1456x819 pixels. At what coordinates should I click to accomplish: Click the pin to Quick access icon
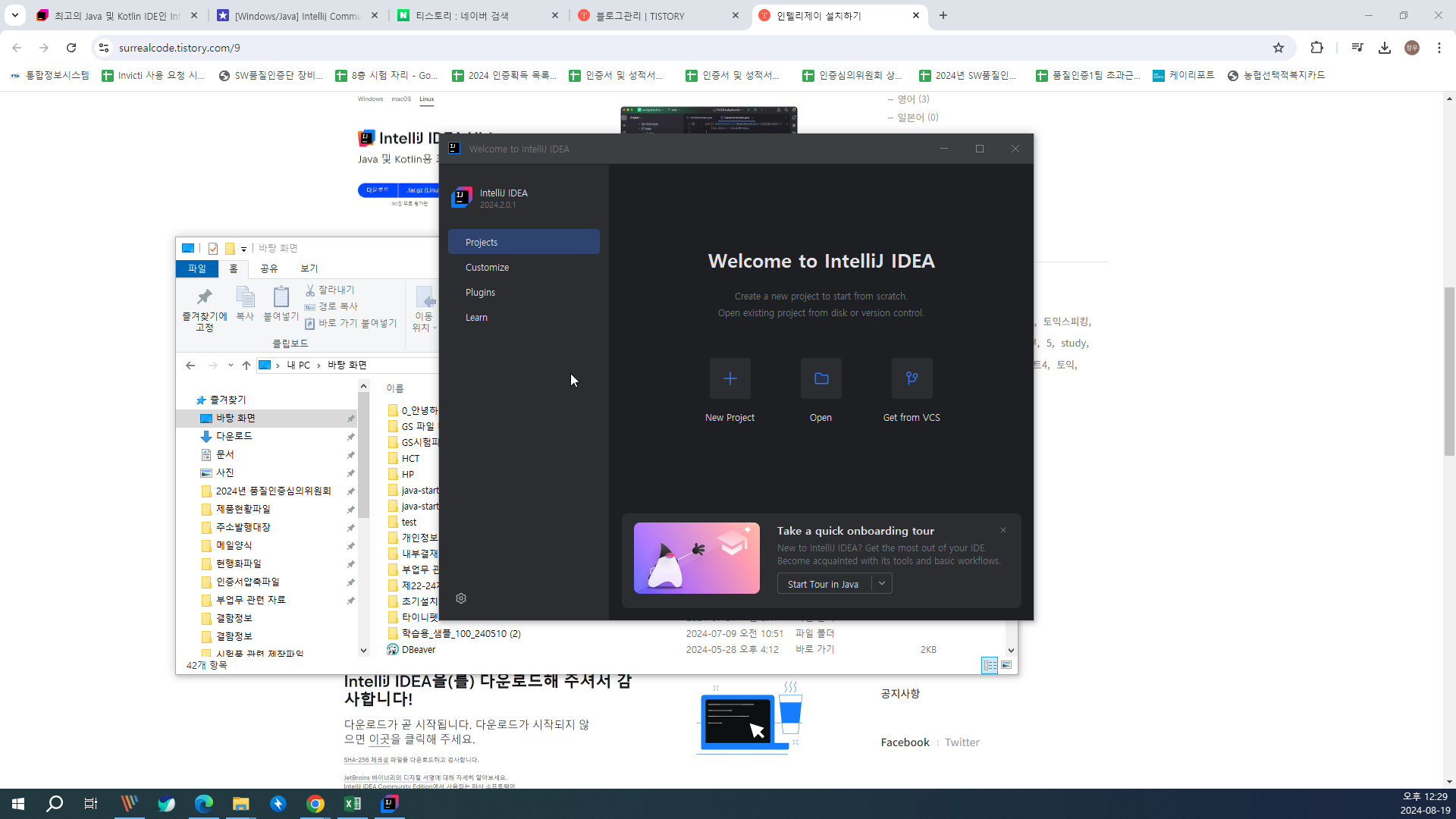(204, 297)
